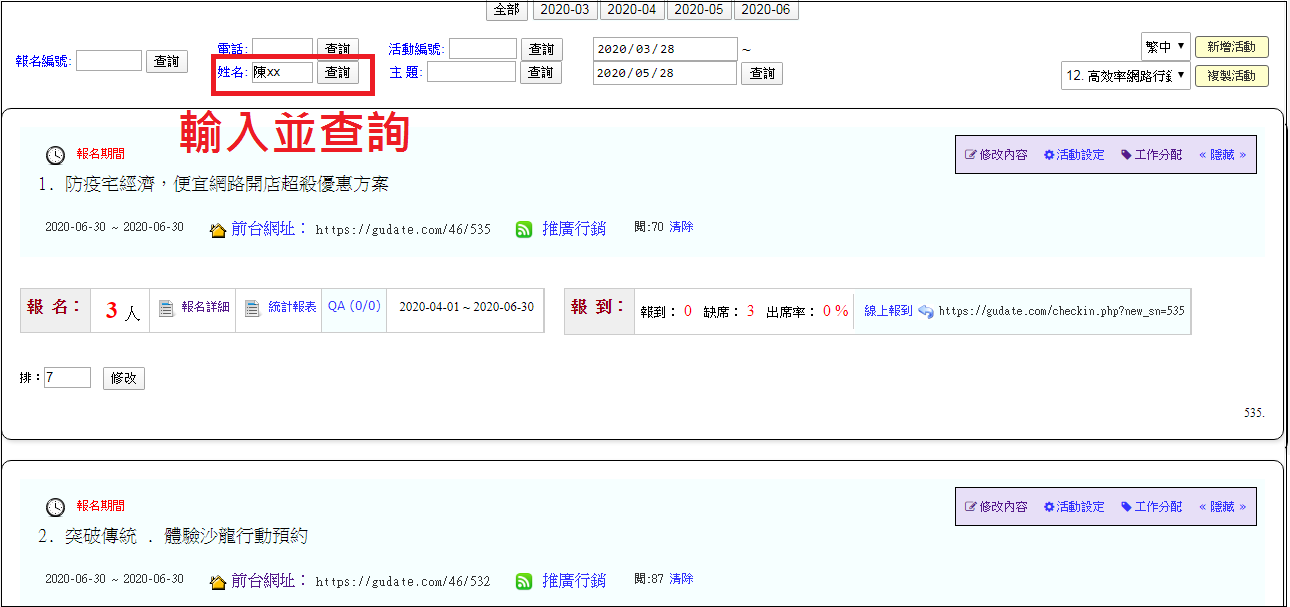This screenshot has width=1290, height=607.
Task: Click the green RSS icon in second activity
Action: tap(524, 581)
